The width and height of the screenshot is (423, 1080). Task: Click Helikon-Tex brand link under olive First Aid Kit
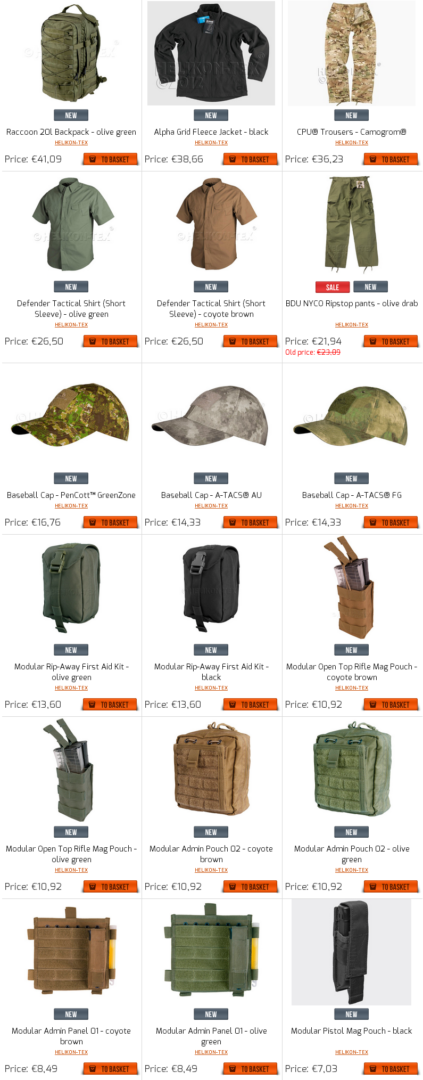71,687
